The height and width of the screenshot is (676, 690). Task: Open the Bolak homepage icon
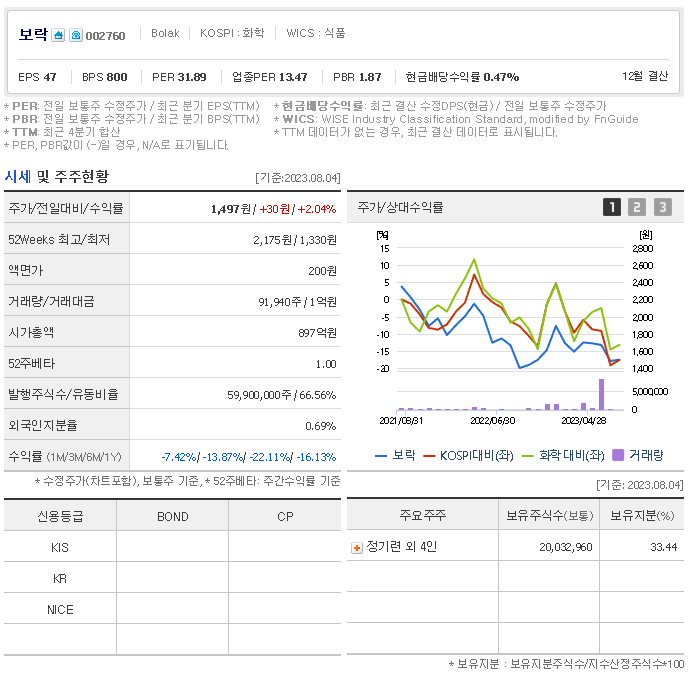(58, 35)
